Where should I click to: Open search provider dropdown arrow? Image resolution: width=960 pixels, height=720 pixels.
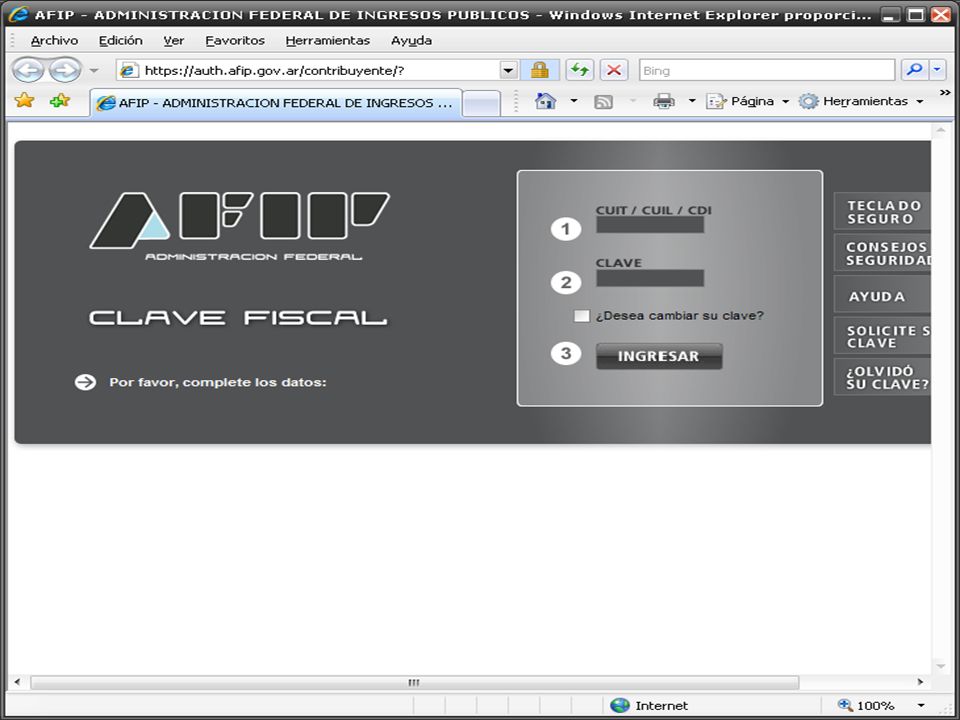coord(937,70)
